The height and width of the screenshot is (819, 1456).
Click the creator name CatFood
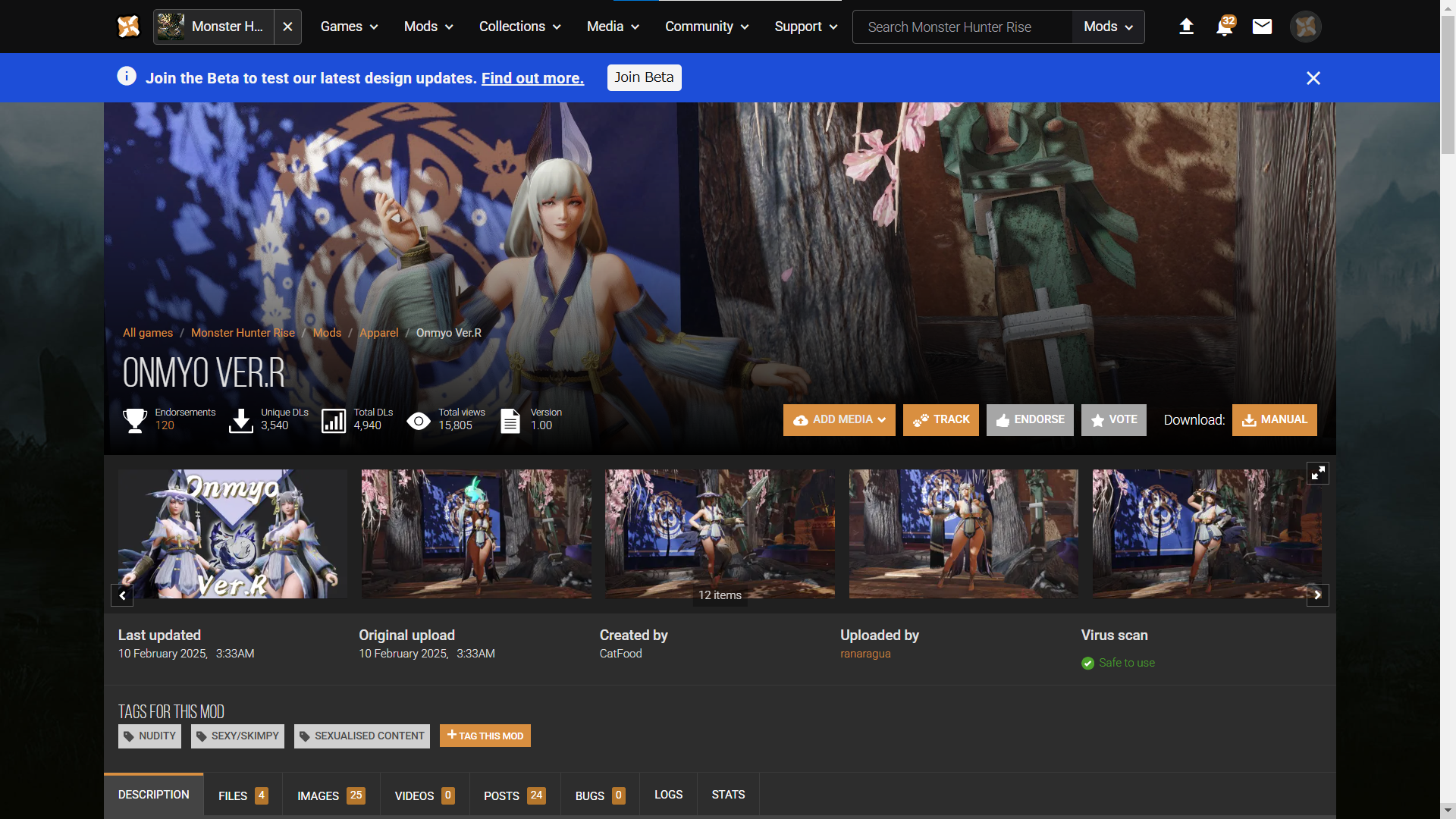click(x=620, y=654)
